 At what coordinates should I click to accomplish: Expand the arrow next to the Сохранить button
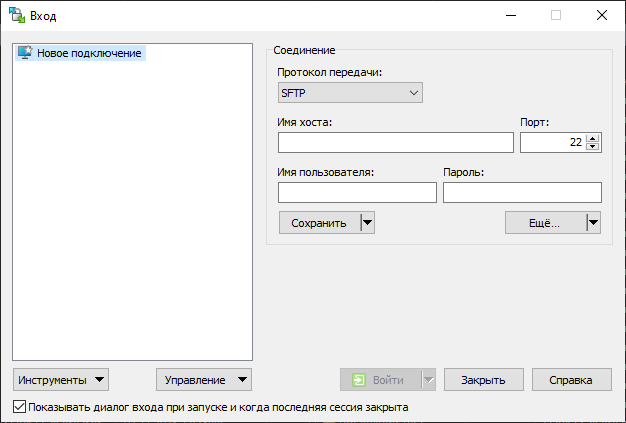click(367, 223)
